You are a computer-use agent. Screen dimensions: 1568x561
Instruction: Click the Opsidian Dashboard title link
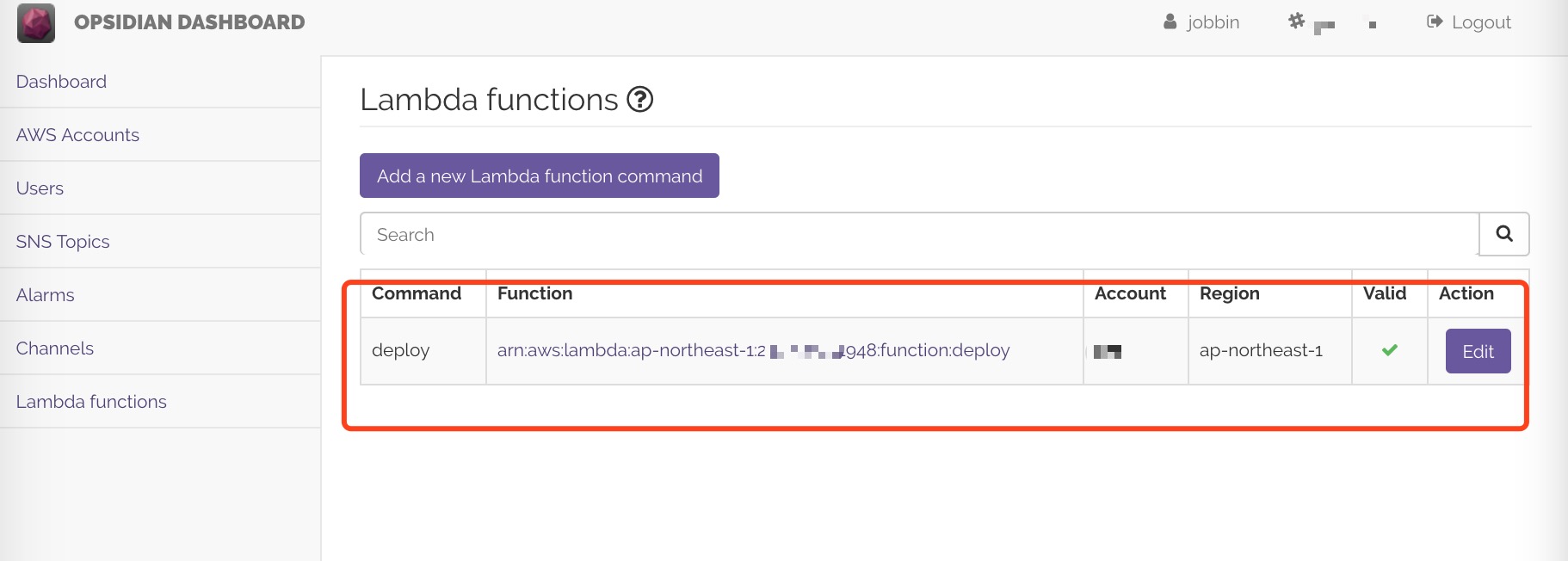point(189,22)
